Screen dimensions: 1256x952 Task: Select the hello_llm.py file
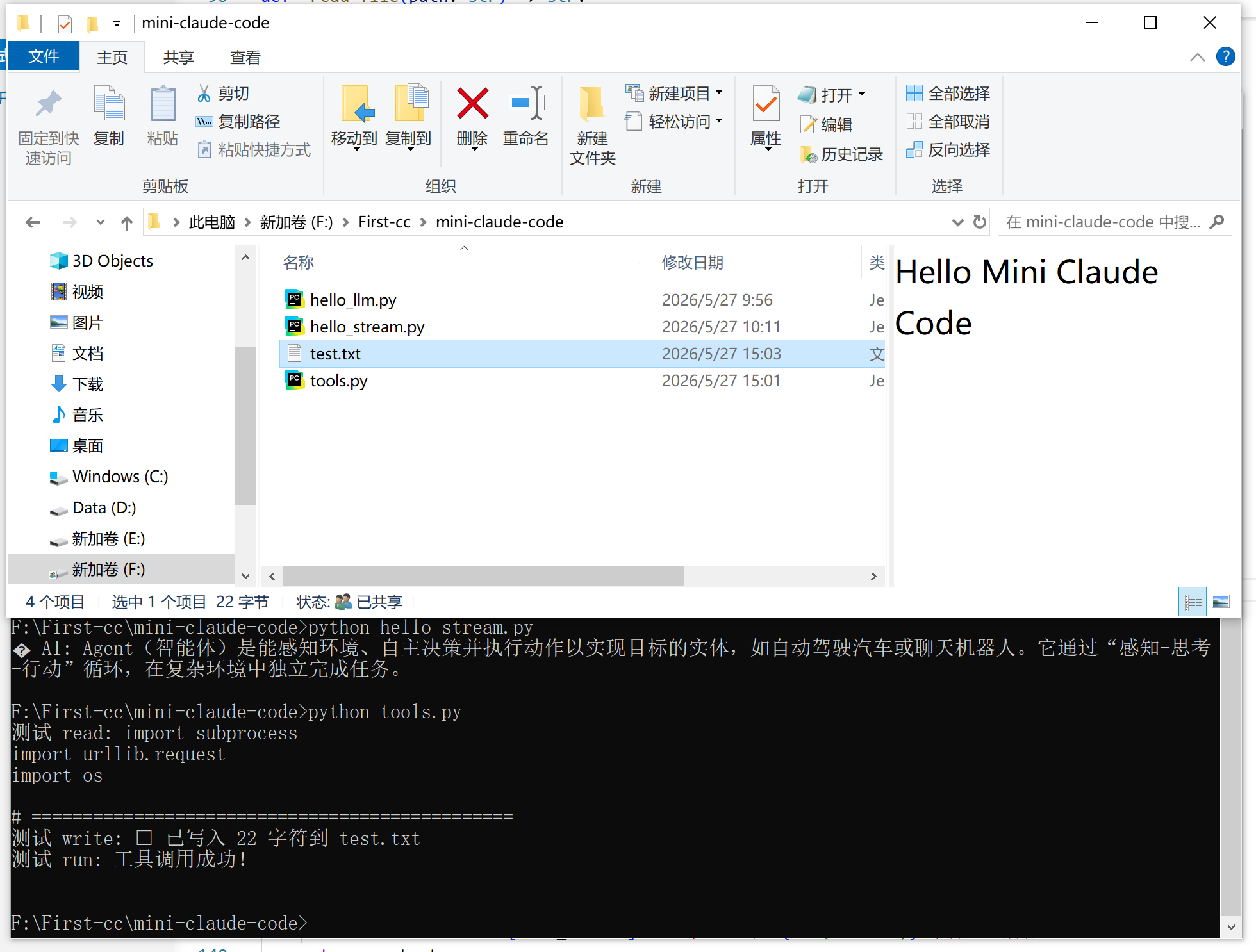coord(582,300)
